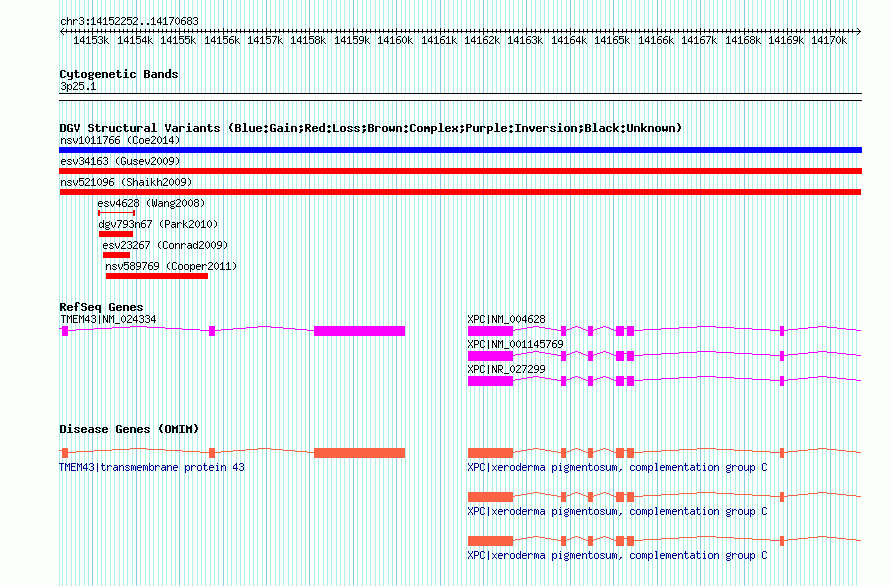890x586 pixels.
Task: Open the RefSeq Genes track heading
Action: click(x=101, y=307)
